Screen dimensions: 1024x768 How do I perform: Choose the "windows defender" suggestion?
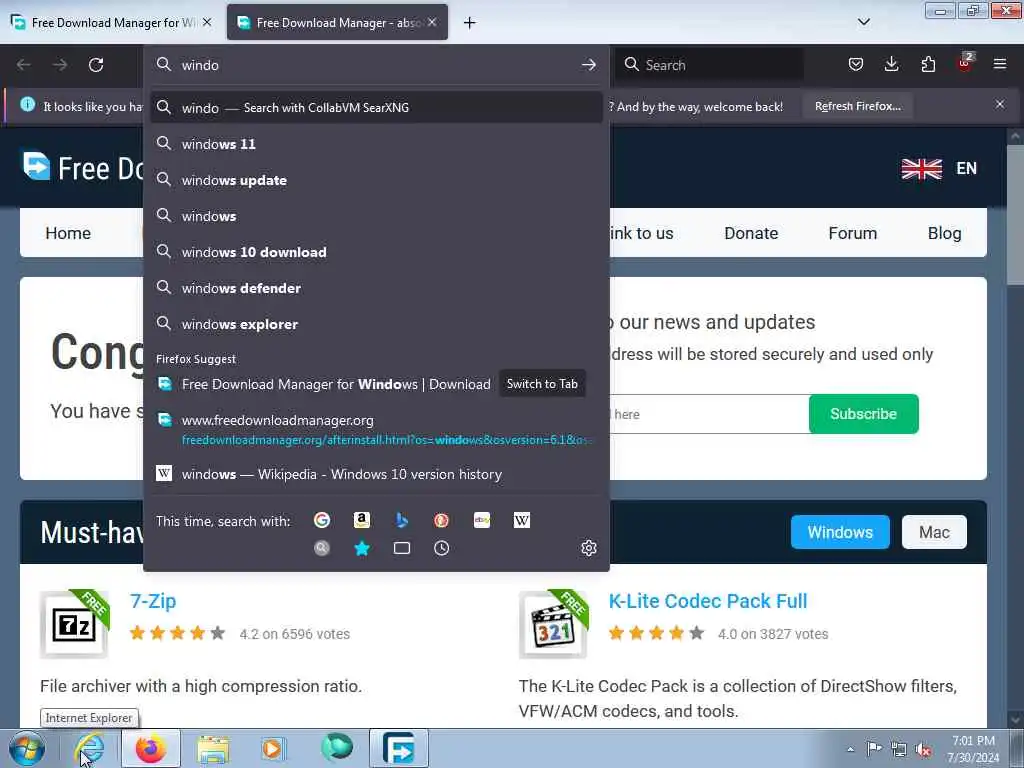[376, 288]
